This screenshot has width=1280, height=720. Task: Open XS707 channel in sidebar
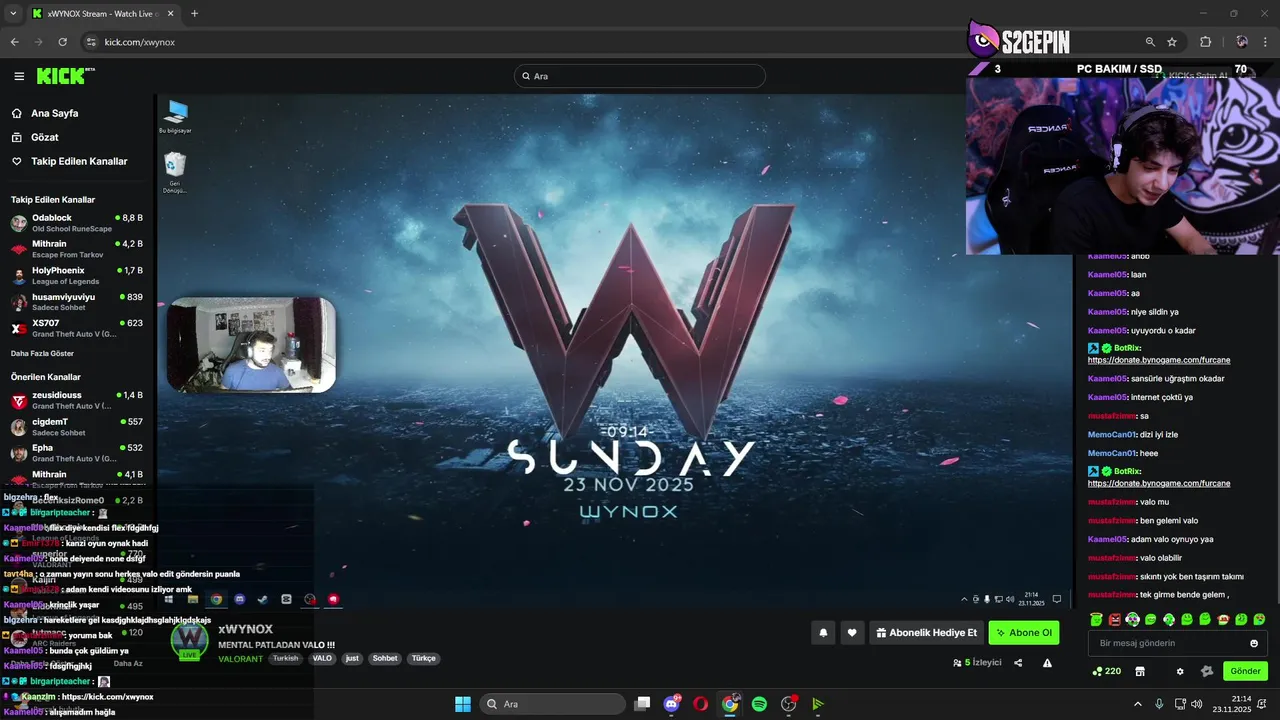[x=77, y=328]
